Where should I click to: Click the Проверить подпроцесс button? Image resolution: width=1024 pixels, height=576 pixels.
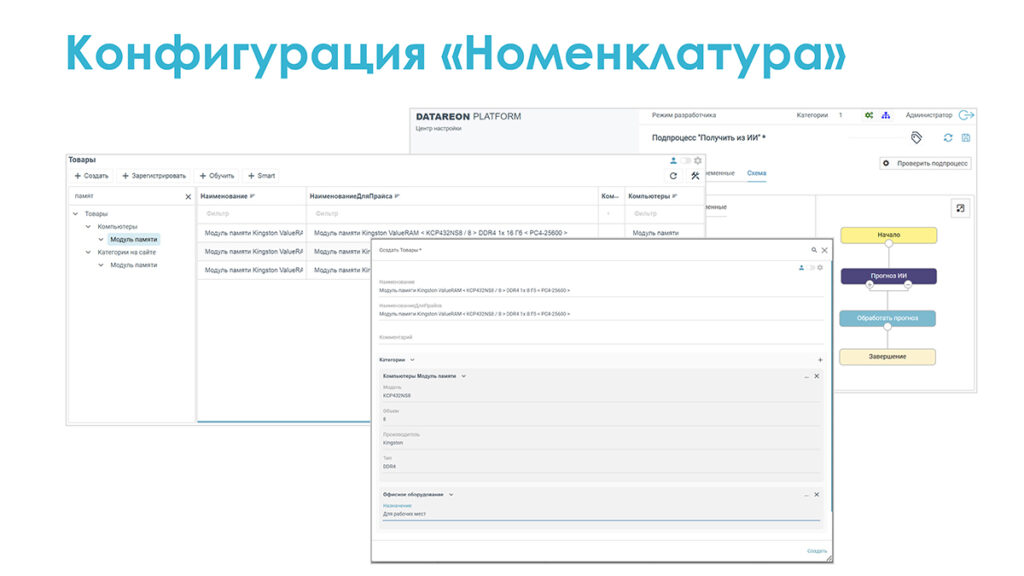point(925,163)
